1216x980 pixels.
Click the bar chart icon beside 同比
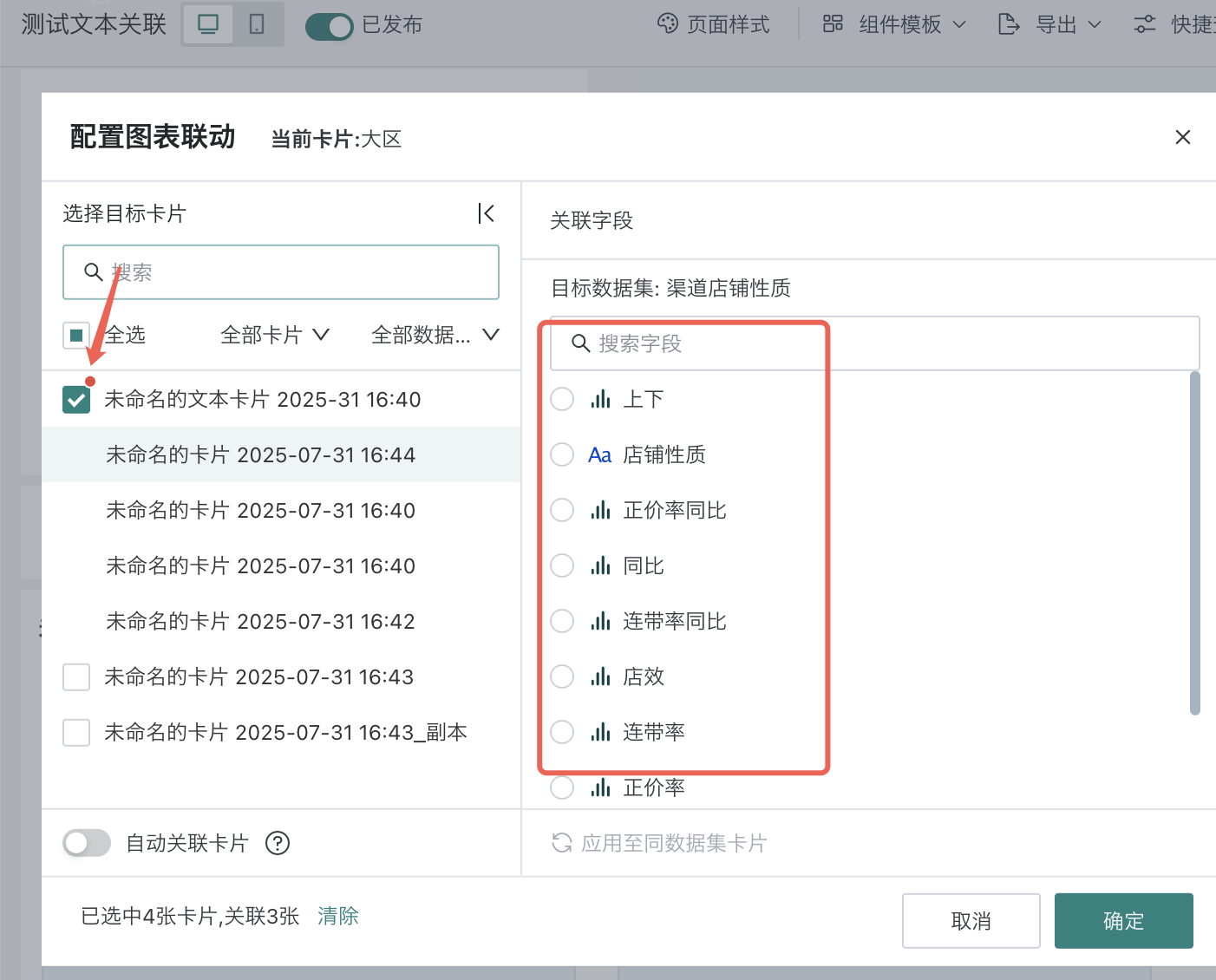point(600,565)
